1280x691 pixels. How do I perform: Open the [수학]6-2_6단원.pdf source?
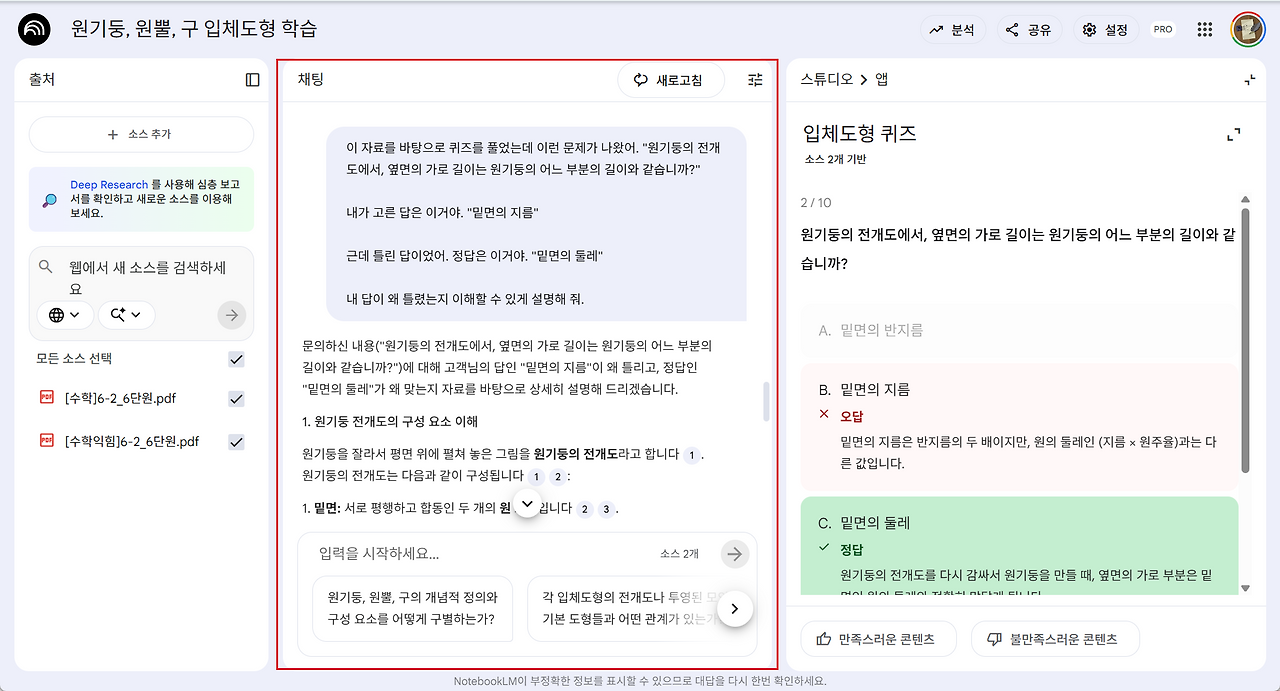[x=120, y=398]
